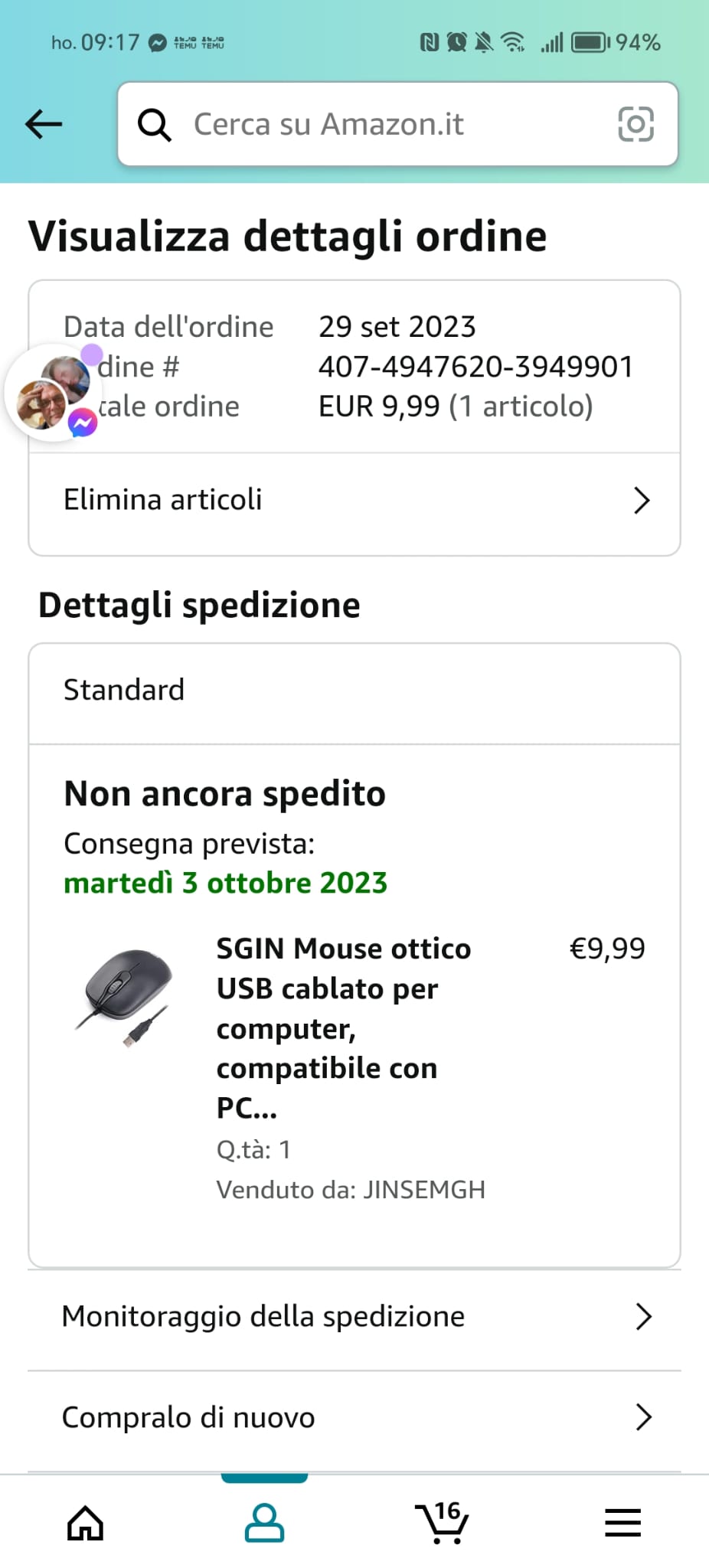Viewport: 709px width, 1568px height.
Task: Tap Monitoraggio della spedizione label
Action: [263, 1317]
